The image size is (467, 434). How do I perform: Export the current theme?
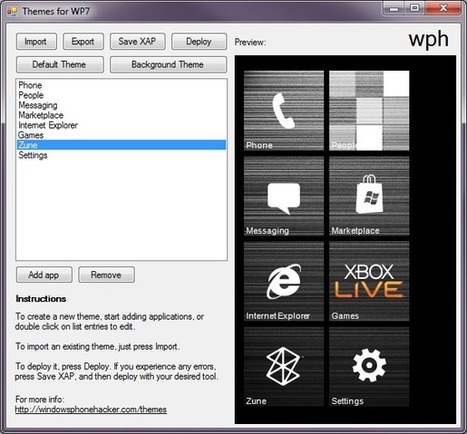point(83,42)
